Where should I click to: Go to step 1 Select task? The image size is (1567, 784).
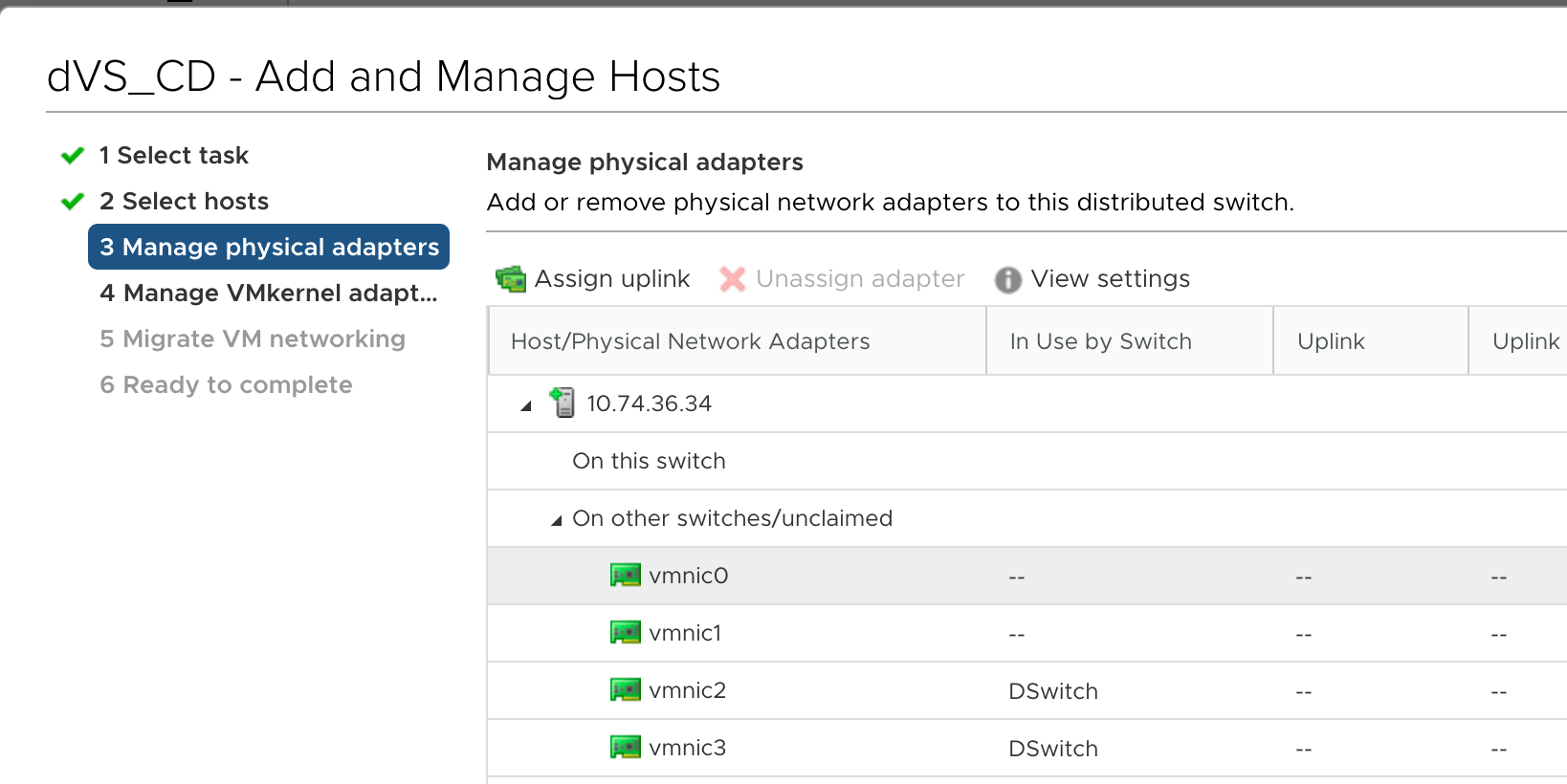coord(173,155)
